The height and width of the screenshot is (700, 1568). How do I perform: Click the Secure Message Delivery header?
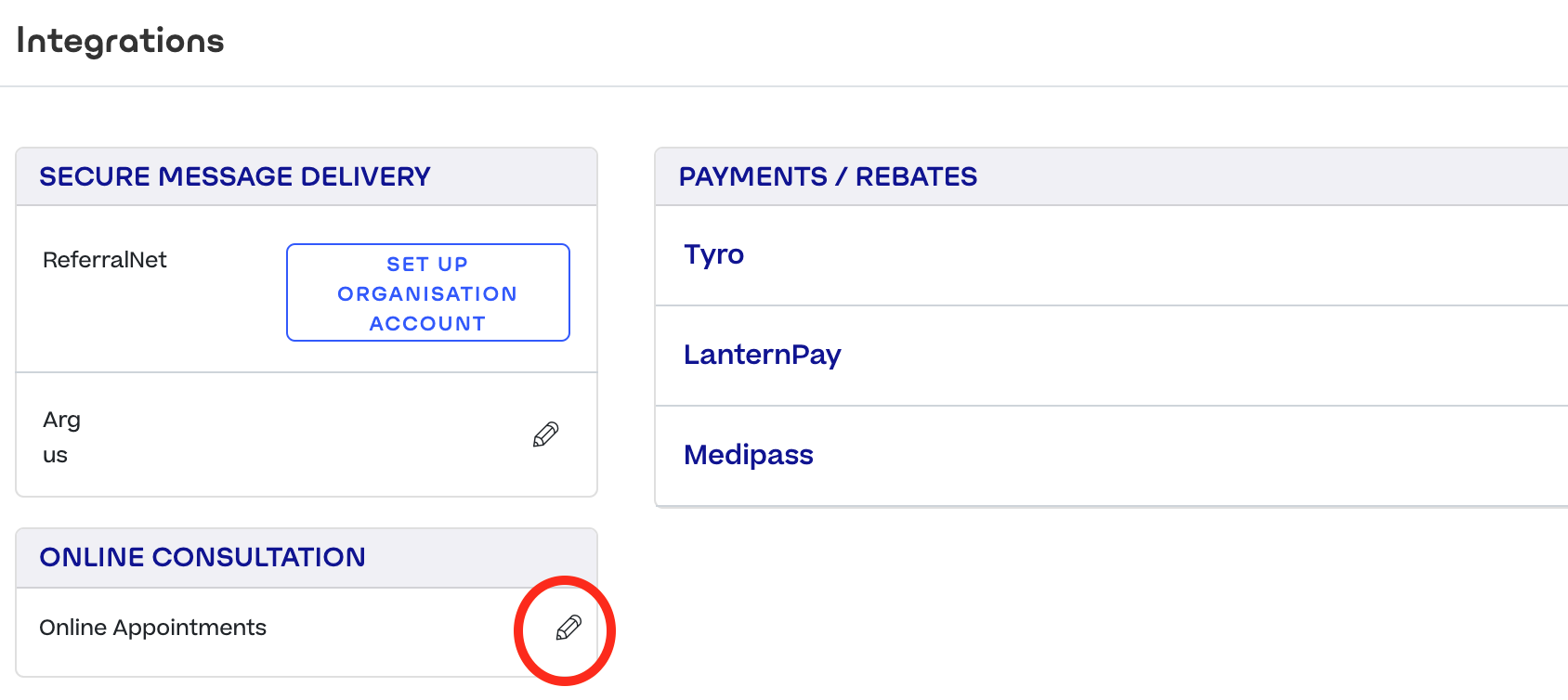[235, 176]
